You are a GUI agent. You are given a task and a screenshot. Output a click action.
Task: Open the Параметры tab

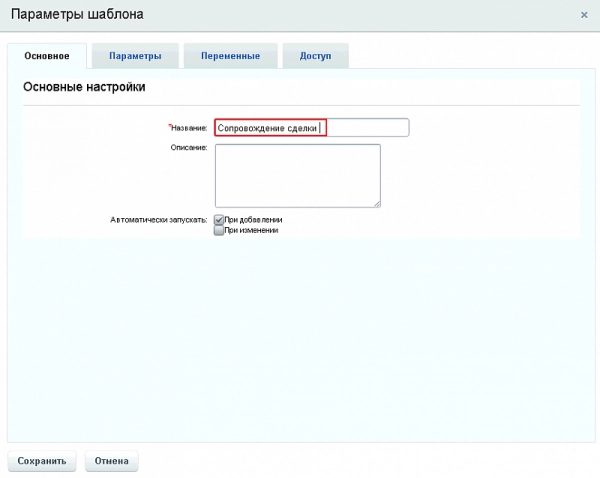pos(135,56)
